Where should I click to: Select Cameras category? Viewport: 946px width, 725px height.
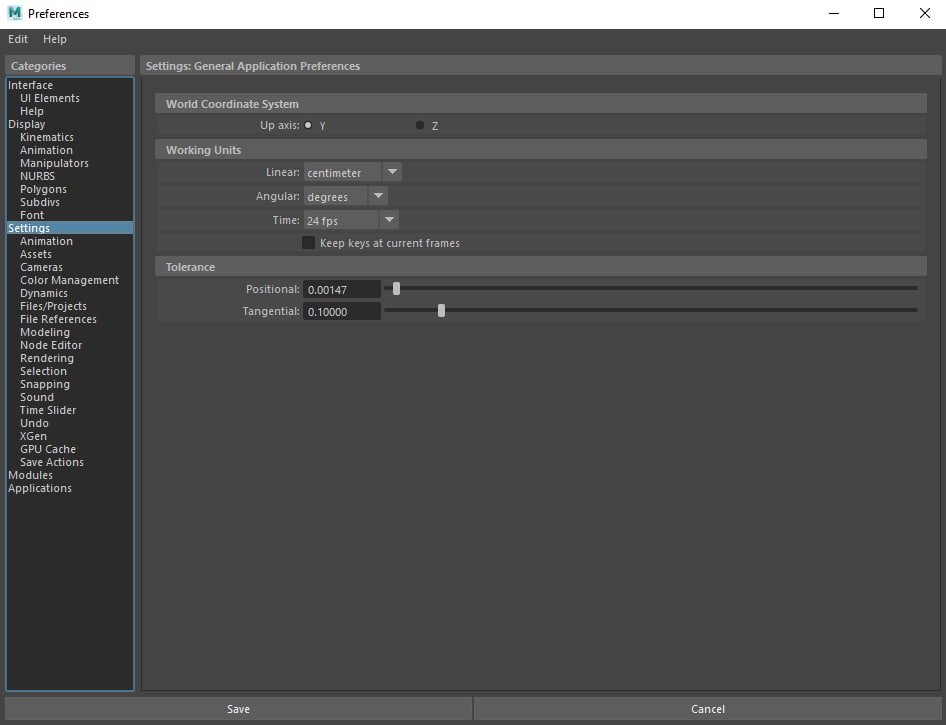point(41,267)
